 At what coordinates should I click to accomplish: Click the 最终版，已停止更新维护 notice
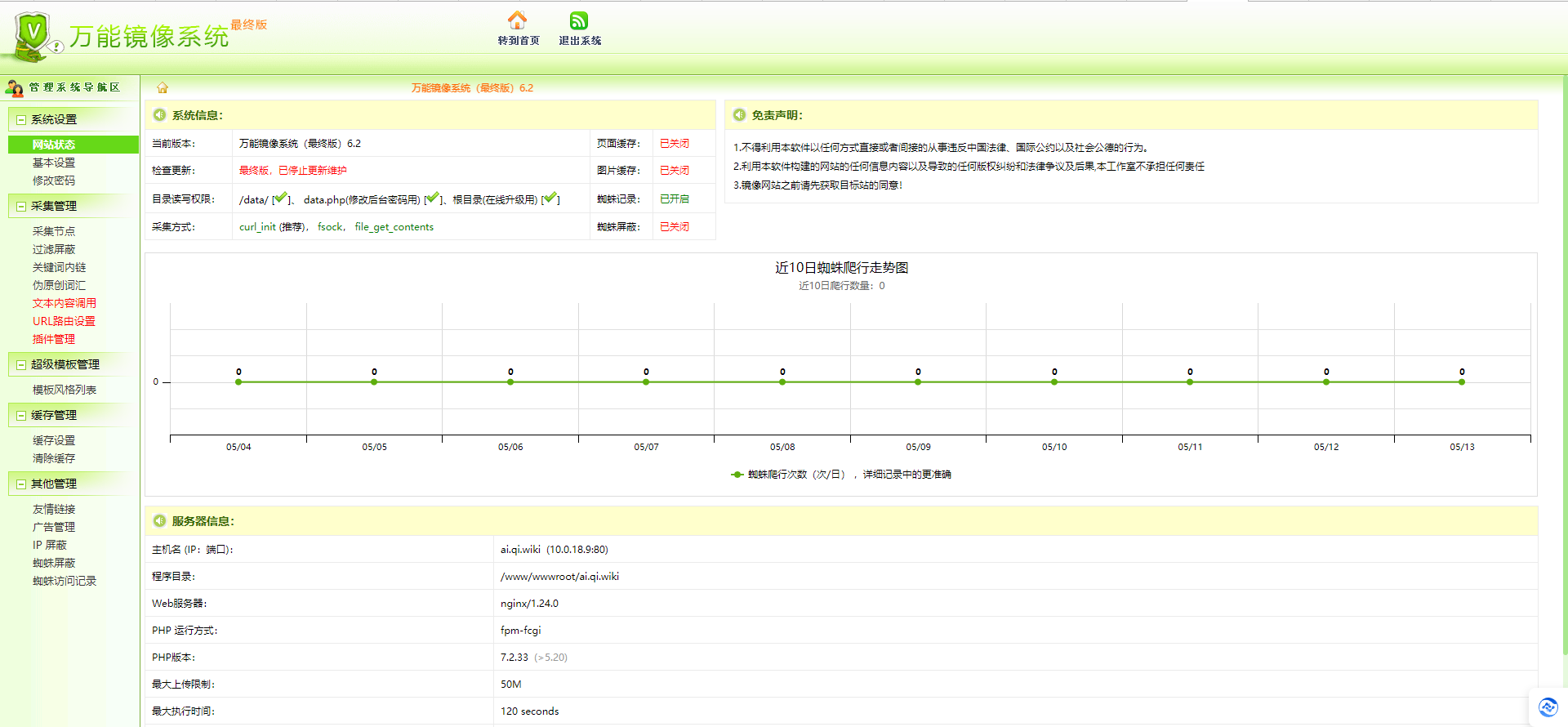tap(292, 170)
